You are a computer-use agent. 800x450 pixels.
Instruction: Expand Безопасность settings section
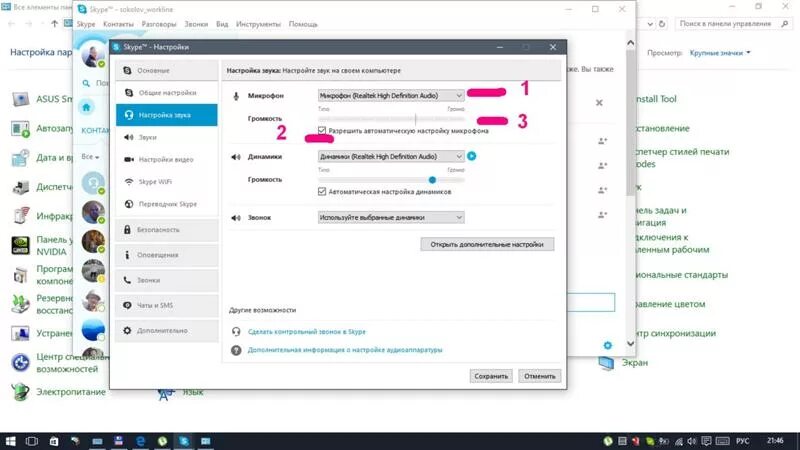166,230
